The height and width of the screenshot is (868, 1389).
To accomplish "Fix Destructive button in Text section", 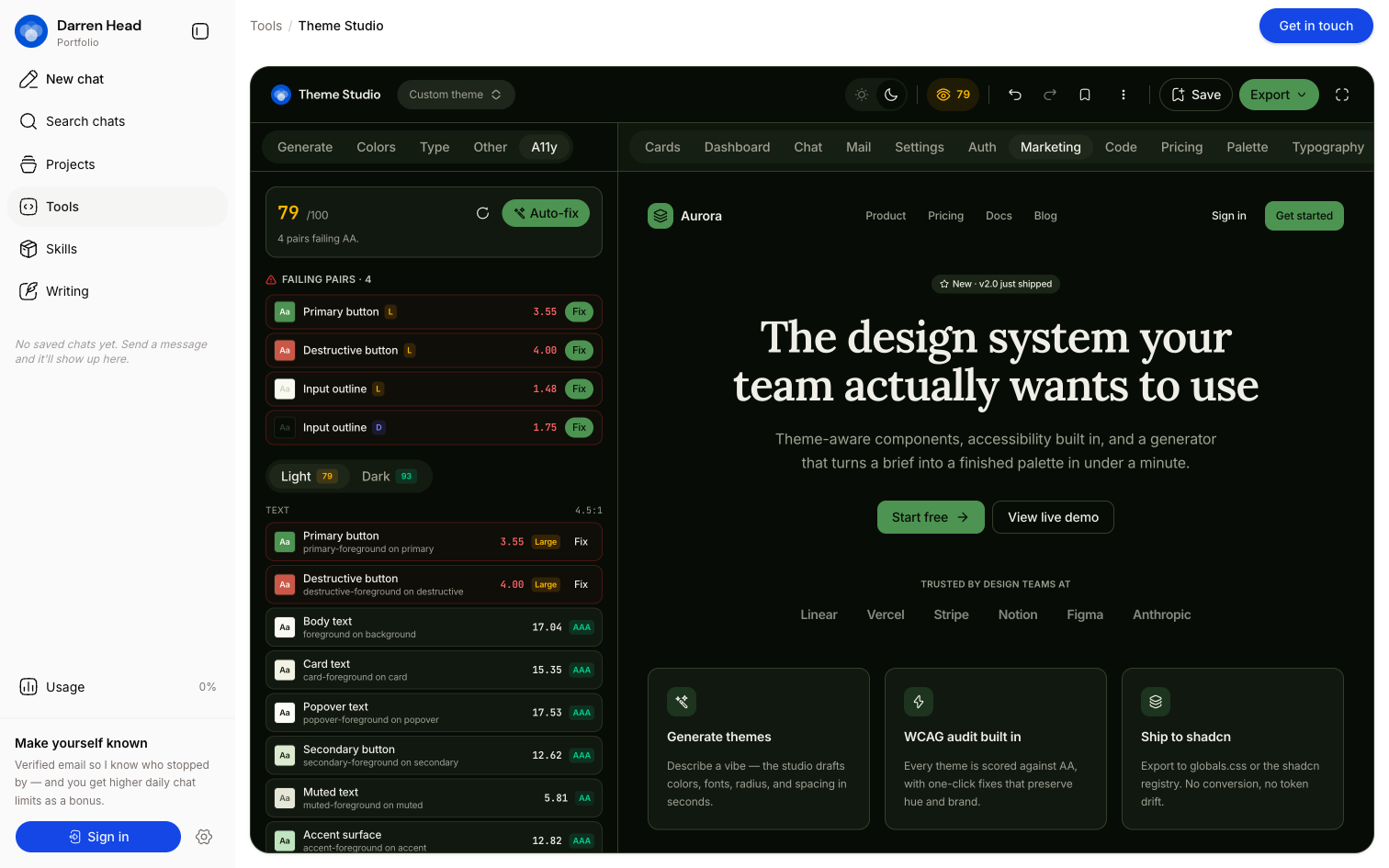I will point(581,584).
